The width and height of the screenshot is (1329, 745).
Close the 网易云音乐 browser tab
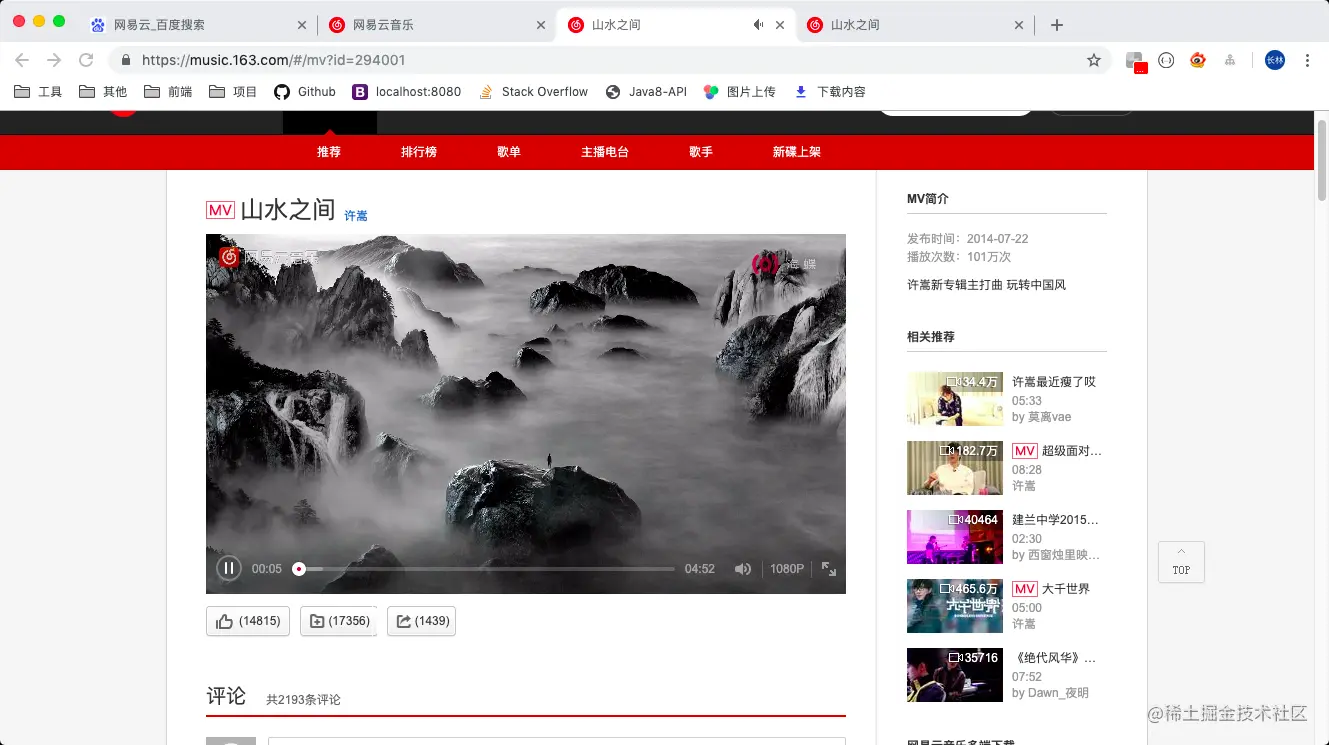tap(541, 25)
